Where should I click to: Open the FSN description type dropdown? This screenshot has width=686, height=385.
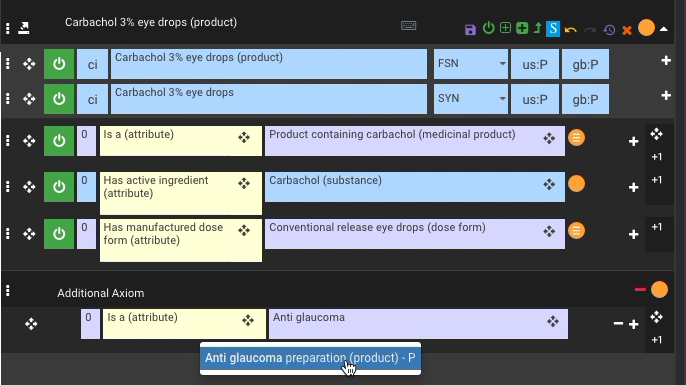coord(471,64)
